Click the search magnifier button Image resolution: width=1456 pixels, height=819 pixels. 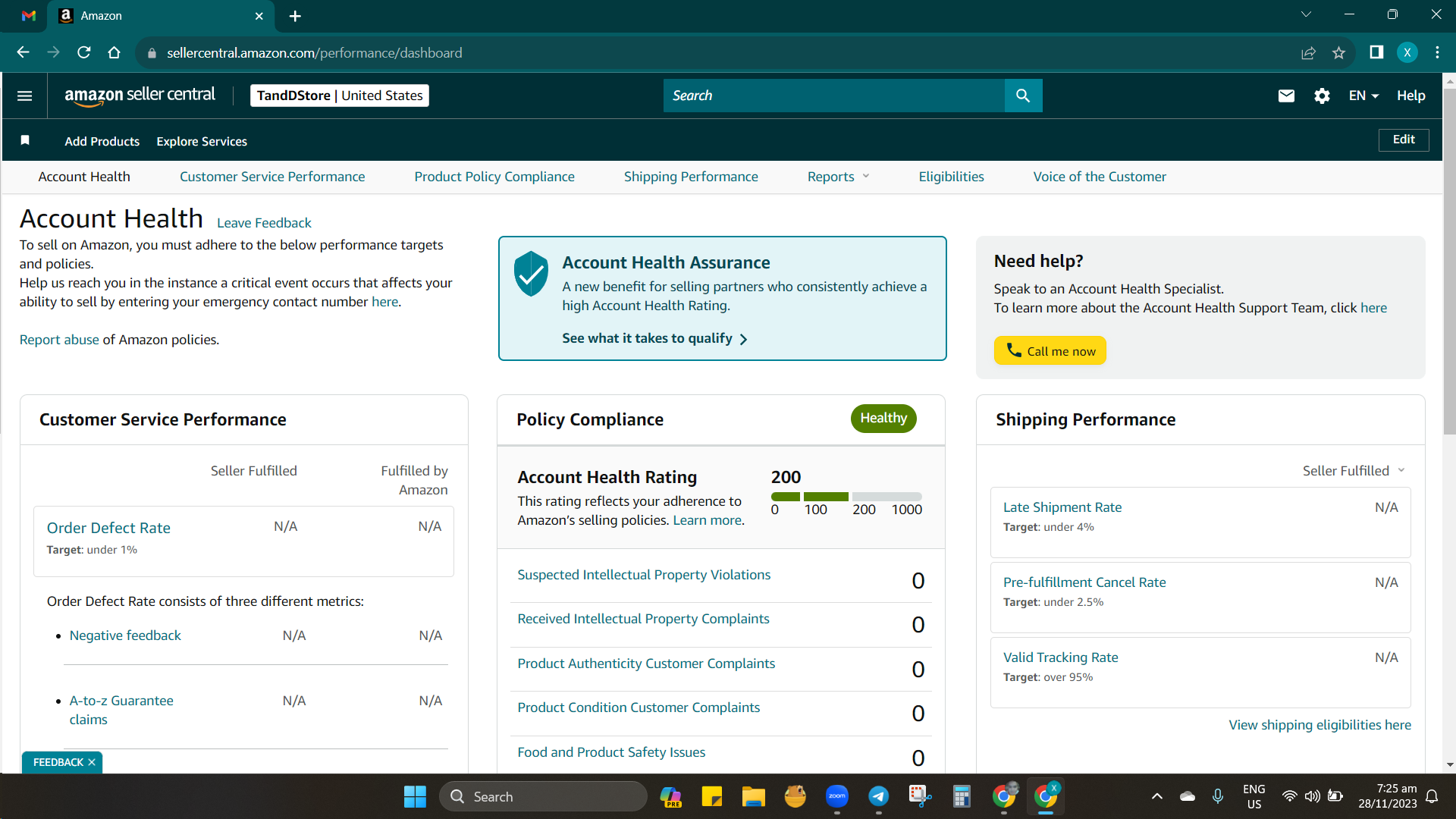1023,96
